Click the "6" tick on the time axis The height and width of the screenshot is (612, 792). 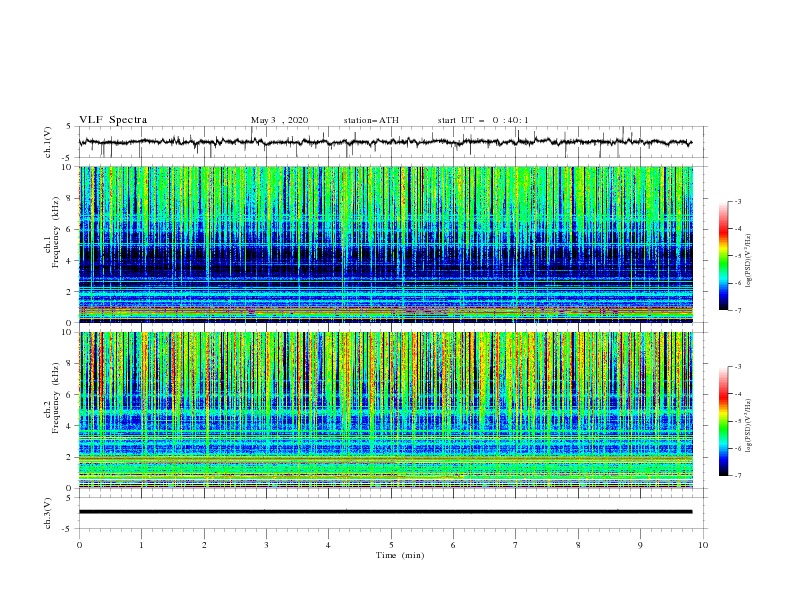pos(453,545)
